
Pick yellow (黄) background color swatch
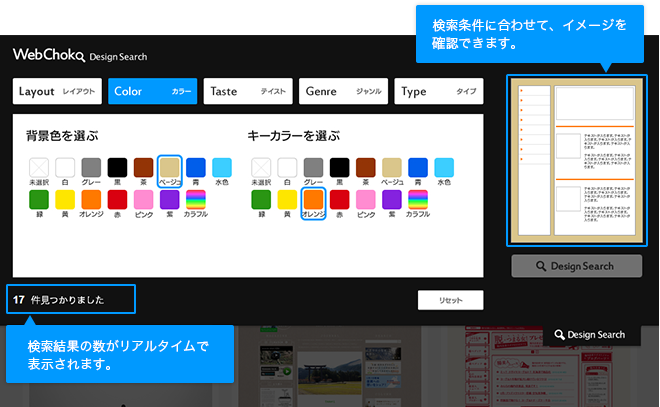[x=65, y=200]
